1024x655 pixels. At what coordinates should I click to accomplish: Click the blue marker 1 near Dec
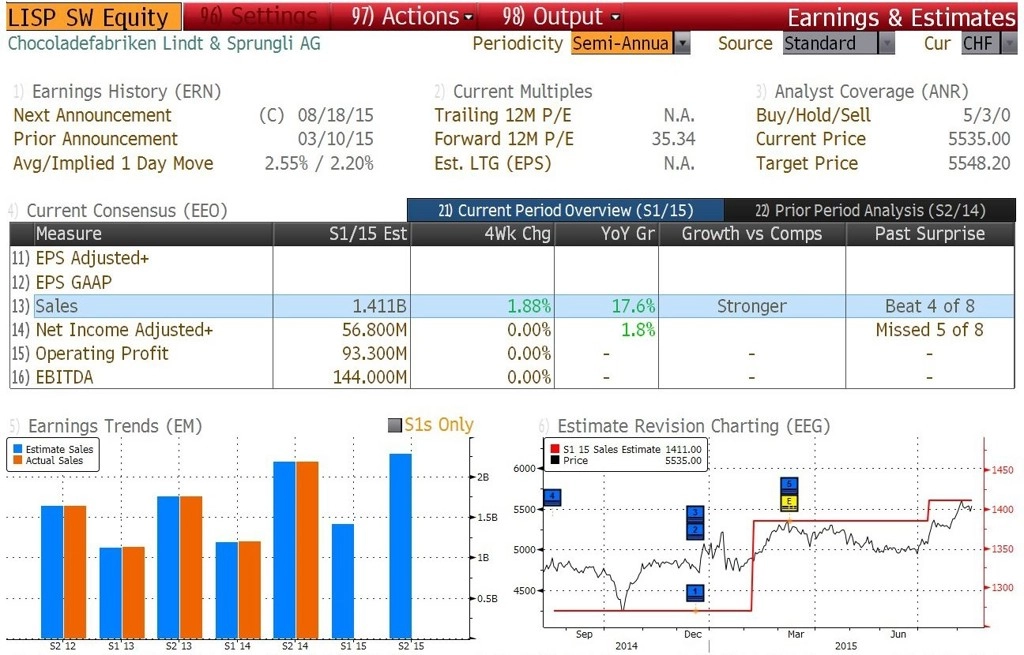695,592
